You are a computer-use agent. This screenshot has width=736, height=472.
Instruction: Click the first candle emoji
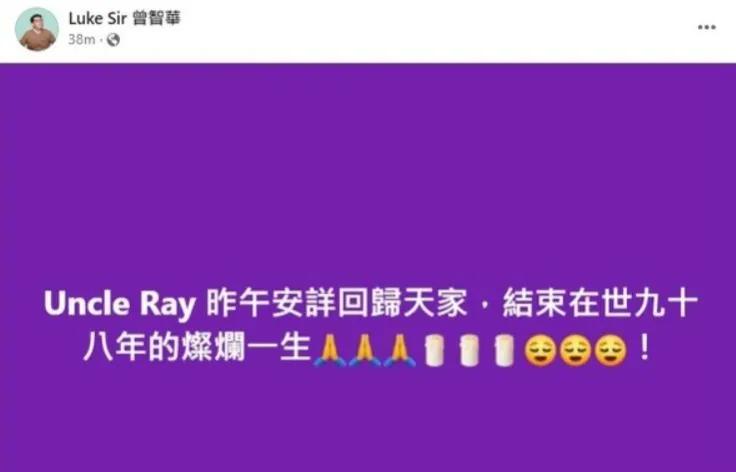point(435,350)
